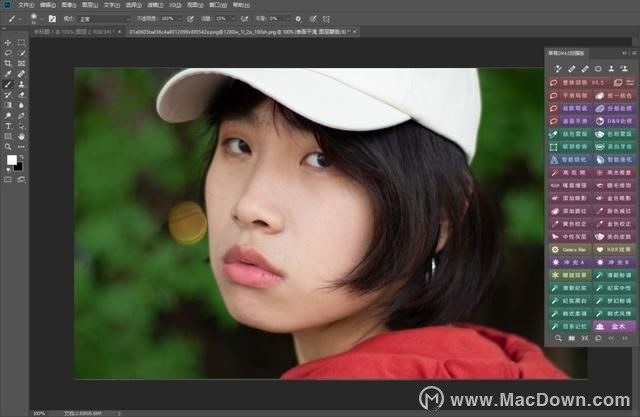Open the flow 15% slider arrow

pyautogui.click(x=233, y=19)
